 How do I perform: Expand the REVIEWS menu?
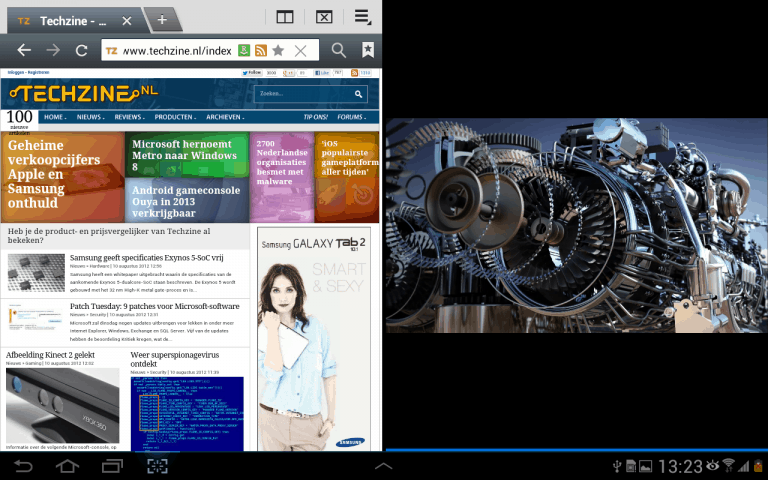click(130, 117)
